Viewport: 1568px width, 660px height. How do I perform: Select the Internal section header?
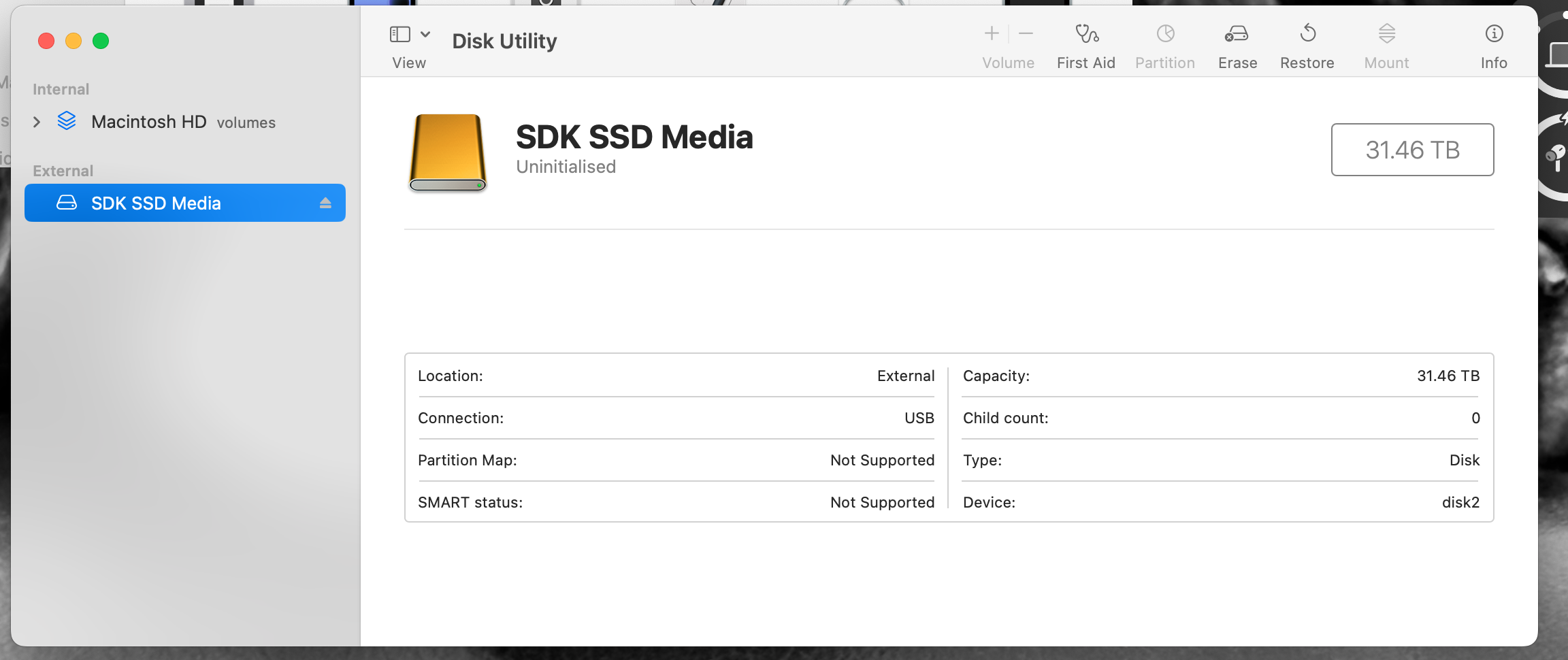tap(61, 89)
